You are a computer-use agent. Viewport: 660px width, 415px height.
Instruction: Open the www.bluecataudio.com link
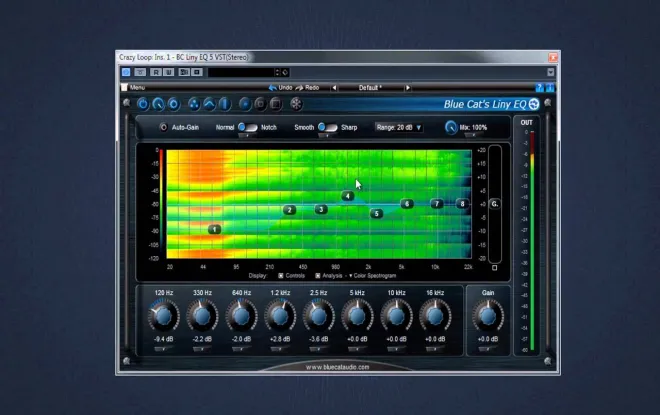tap(337, 367)
